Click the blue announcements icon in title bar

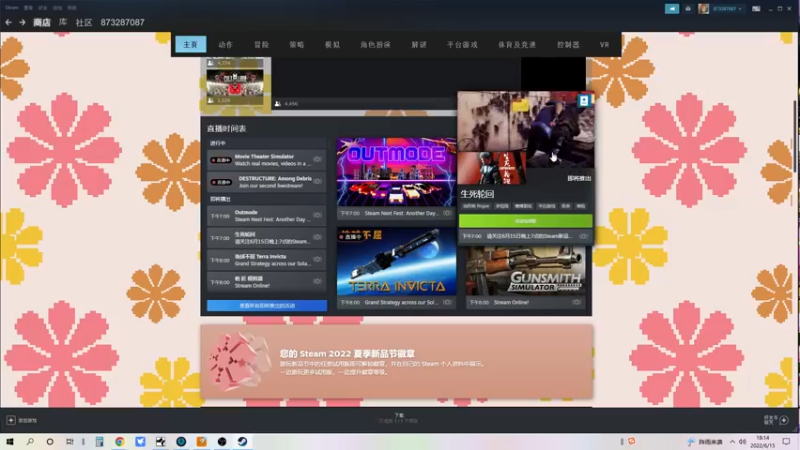(x=672, y=9)
